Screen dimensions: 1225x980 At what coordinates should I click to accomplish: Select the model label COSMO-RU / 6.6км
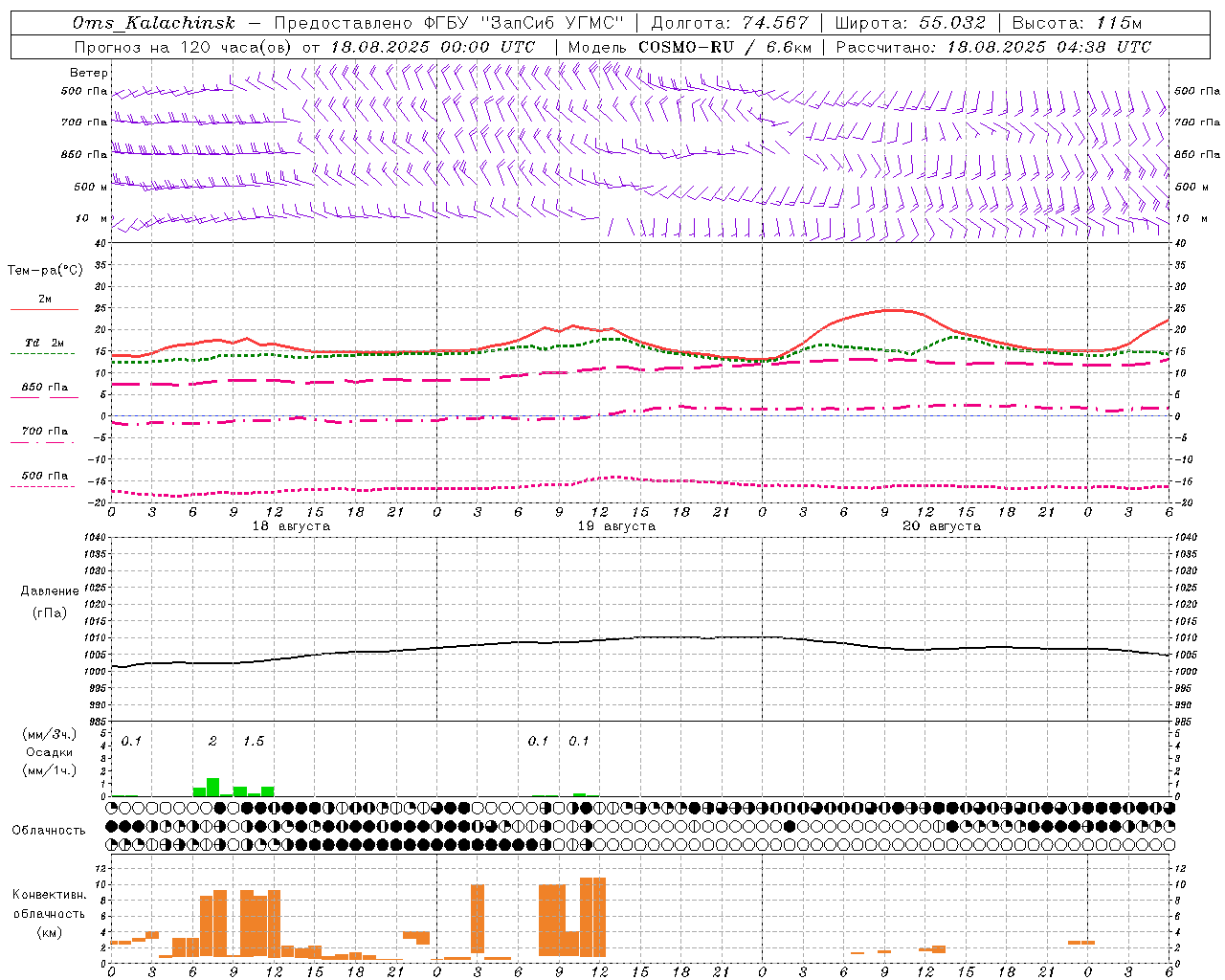[725, 47]
